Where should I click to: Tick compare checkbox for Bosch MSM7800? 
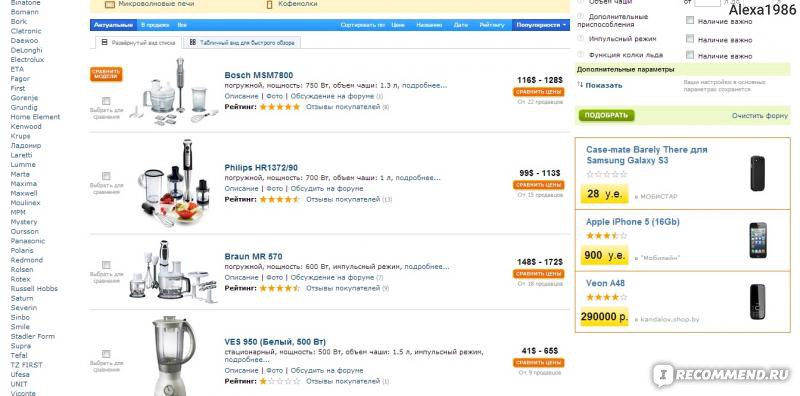click(x=106, y=101)
